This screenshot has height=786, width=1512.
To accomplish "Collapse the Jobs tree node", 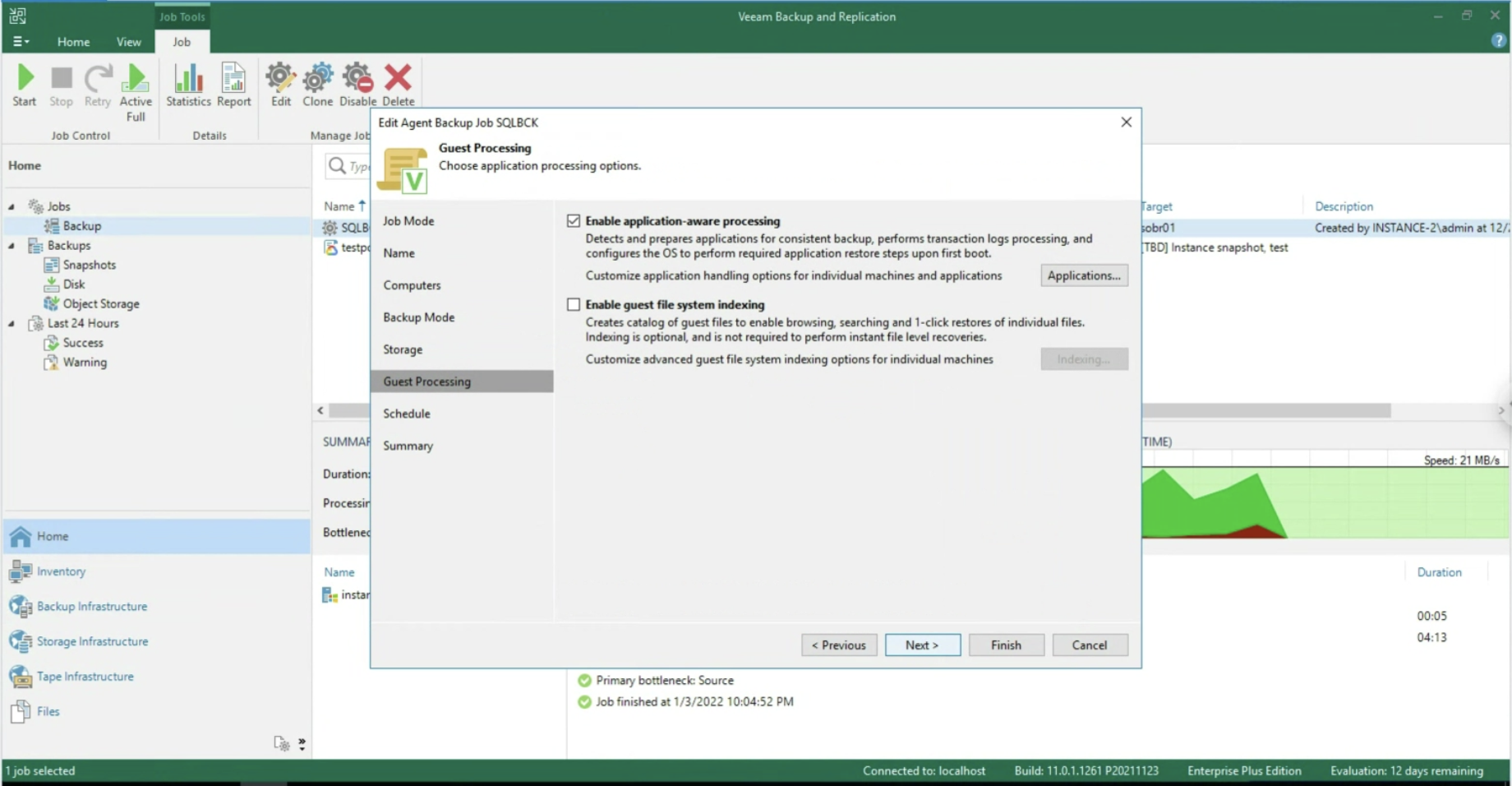I will coord(12,206).
